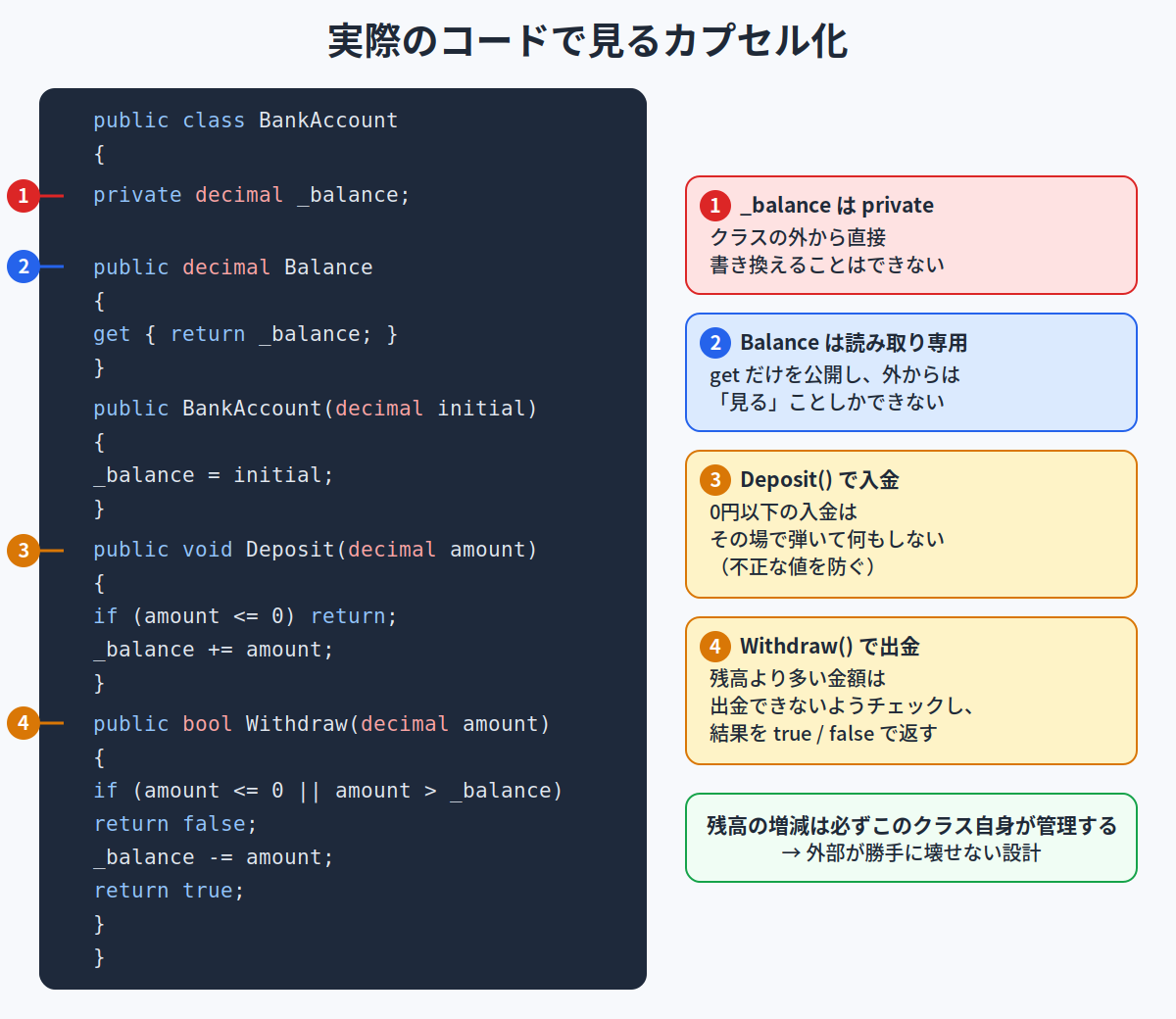Click the statement "_balance = initial;"

pos(214,475)
